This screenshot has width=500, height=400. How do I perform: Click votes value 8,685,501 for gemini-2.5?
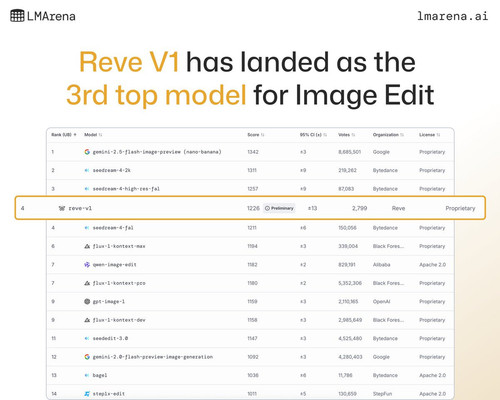tap(350, 152)
